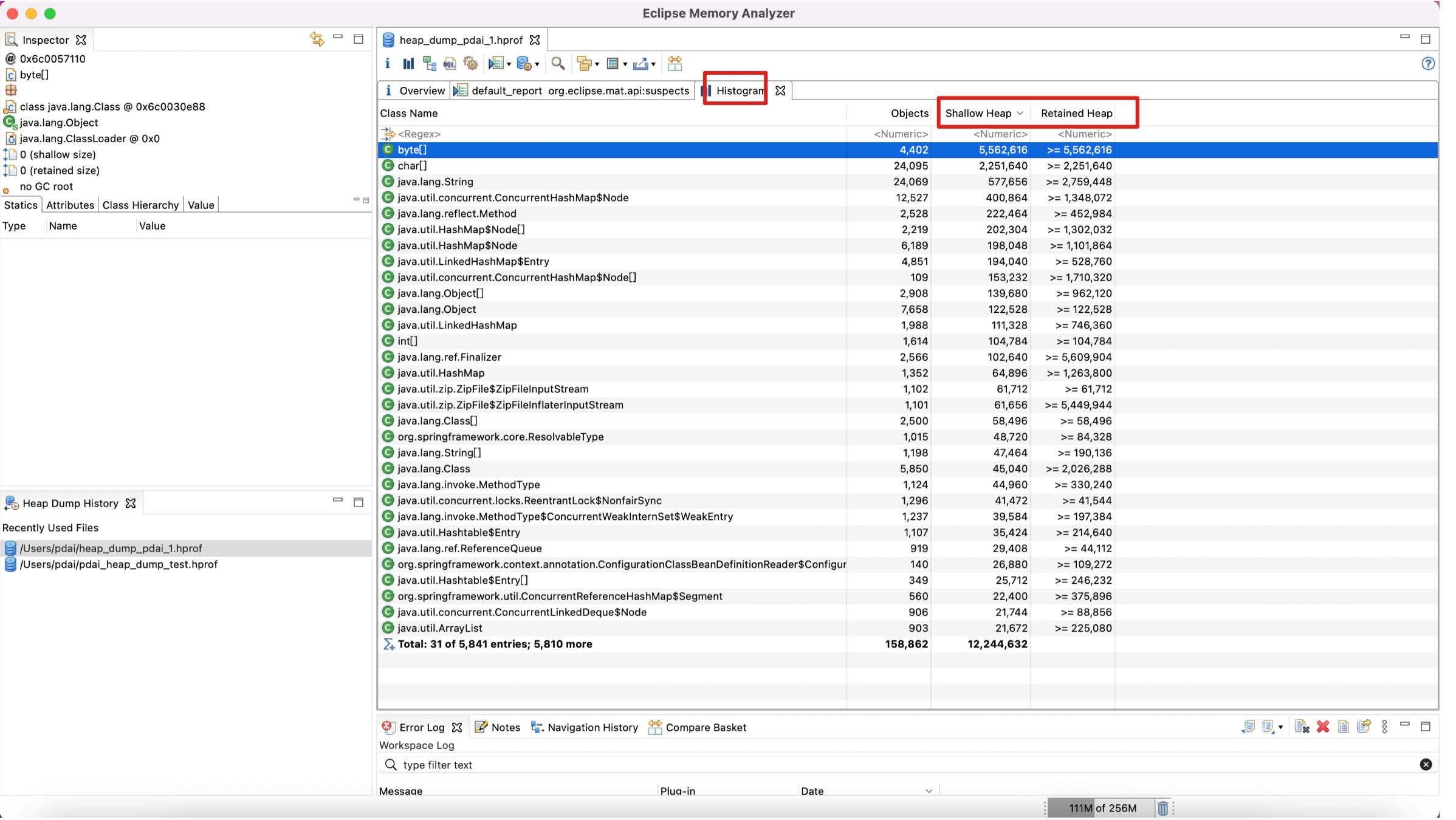Viewport: 1456px width, 820px height.
Task: Open the OQL query editor
Action: tap(450, 64)
